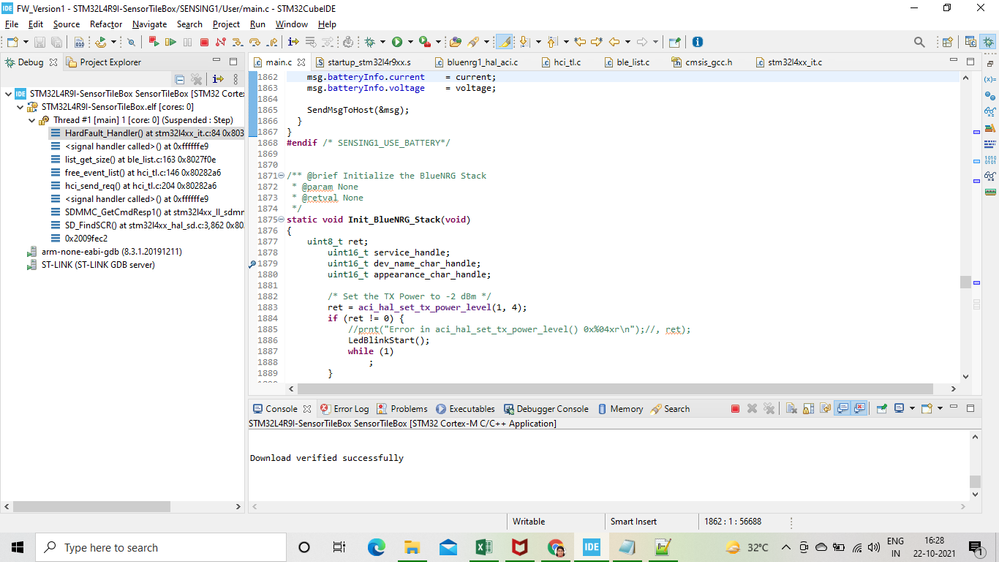Open the Navigate menu
The image size is (999, 562).
tap(149, 24)
